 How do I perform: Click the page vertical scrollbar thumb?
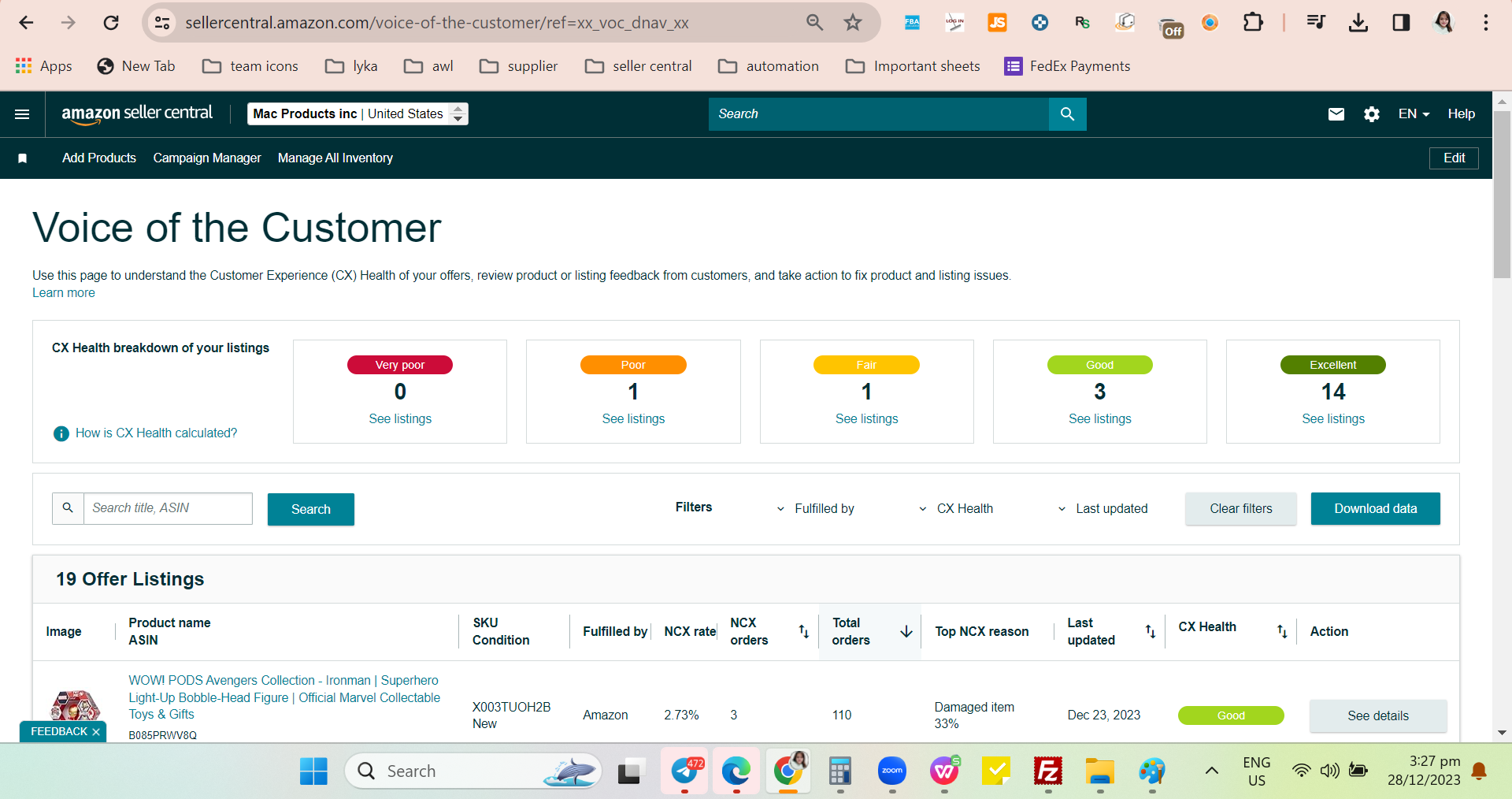(1502, 193)
